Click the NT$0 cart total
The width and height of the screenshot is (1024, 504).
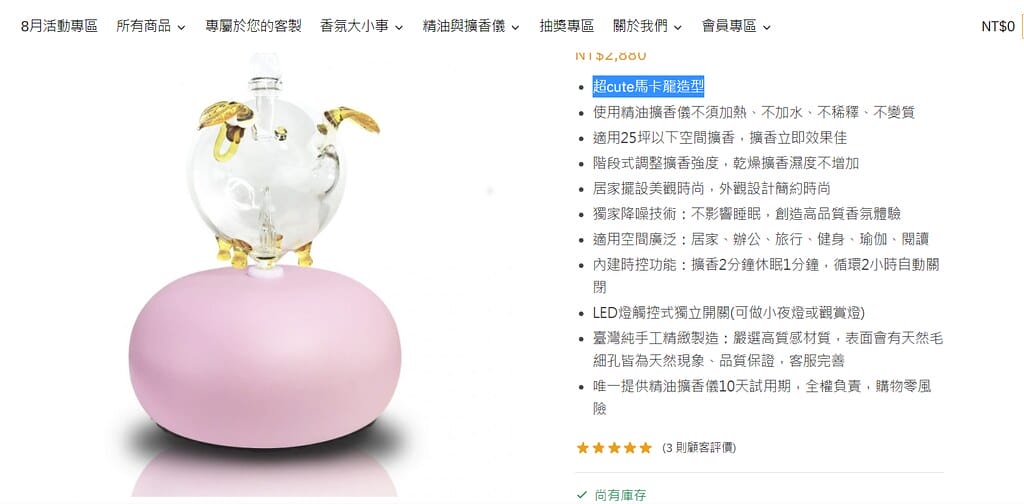999,26
